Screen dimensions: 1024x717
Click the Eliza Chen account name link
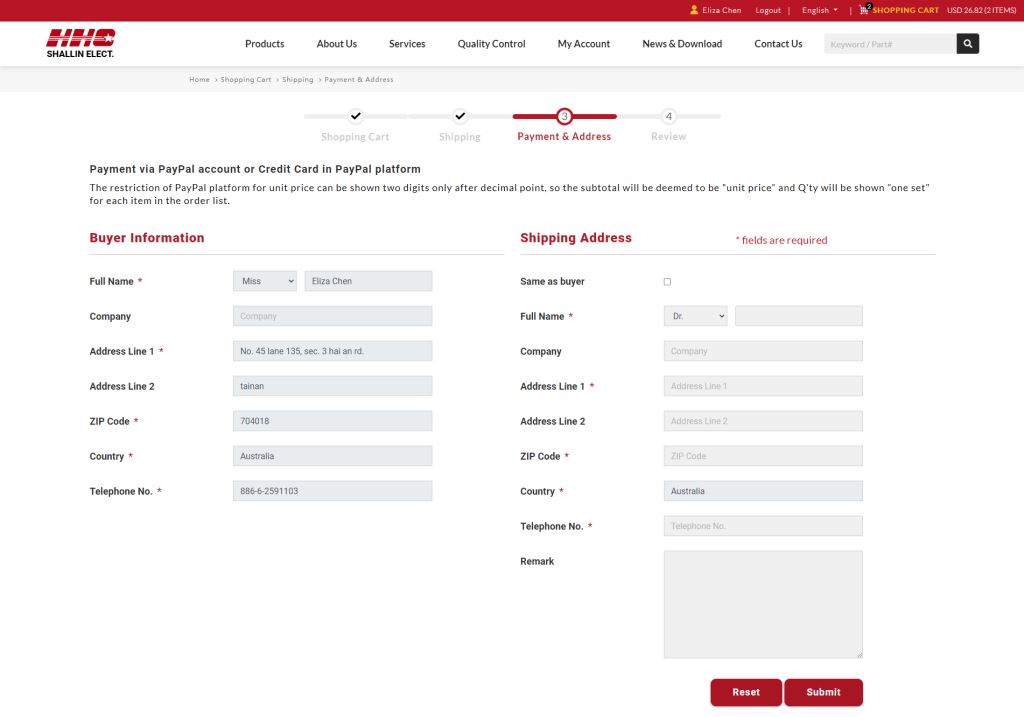coord(722,10)
